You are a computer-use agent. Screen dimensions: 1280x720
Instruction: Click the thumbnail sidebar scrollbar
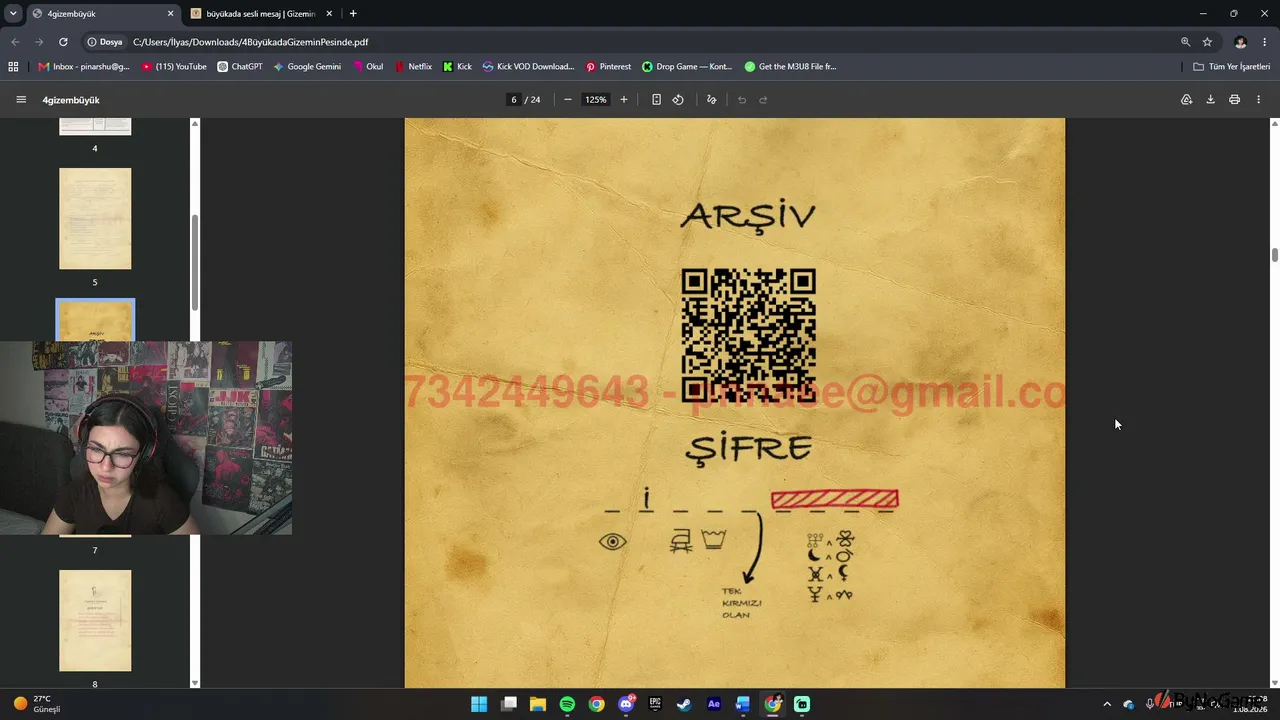pos(195,263)
